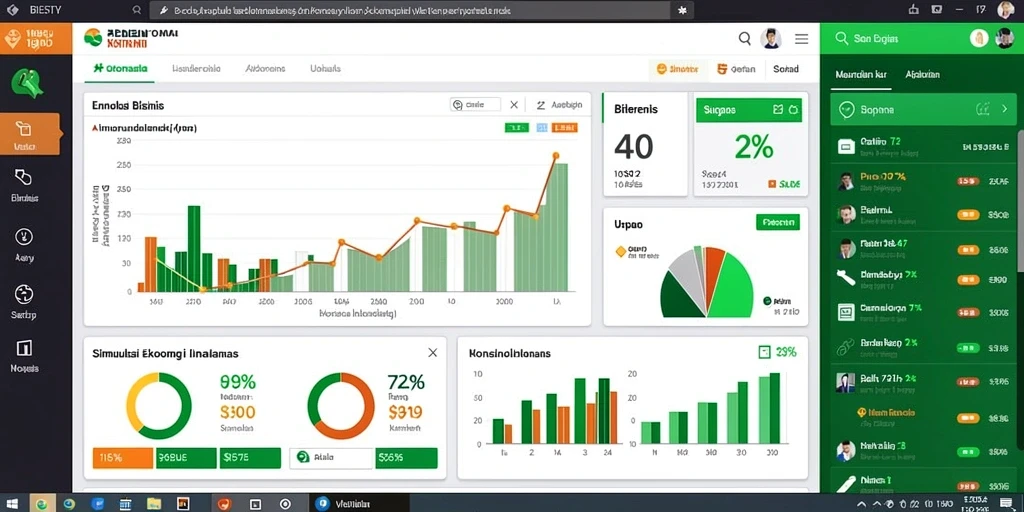Open the Windows Start menu

14,504
